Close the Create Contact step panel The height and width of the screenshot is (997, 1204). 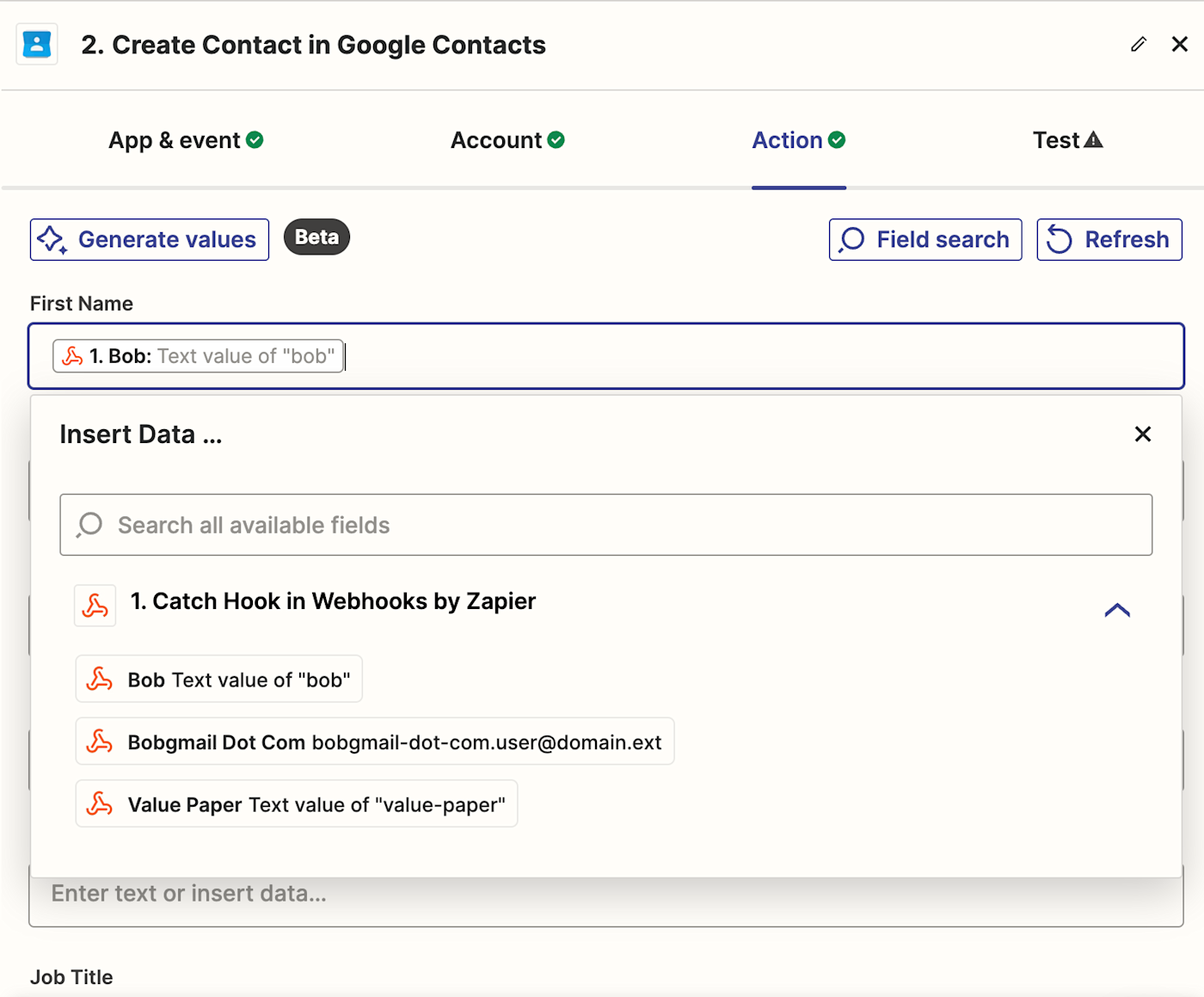coord(1180,44)
